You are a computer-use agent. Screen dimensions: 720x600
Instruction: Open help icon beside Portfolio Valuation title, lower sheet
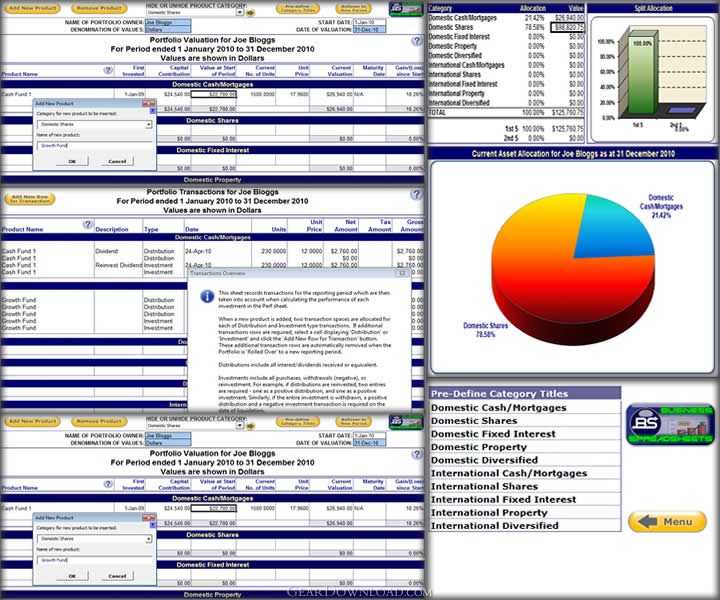coord(416,454)
